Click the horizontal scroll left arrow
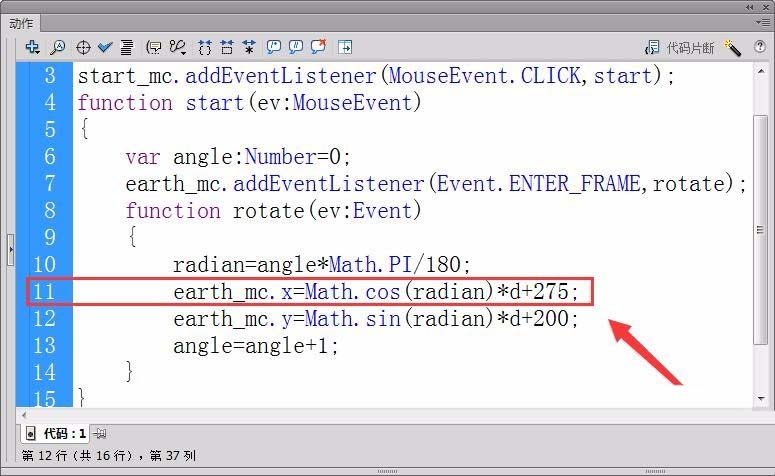775x476 pixels. coord(24,415)
